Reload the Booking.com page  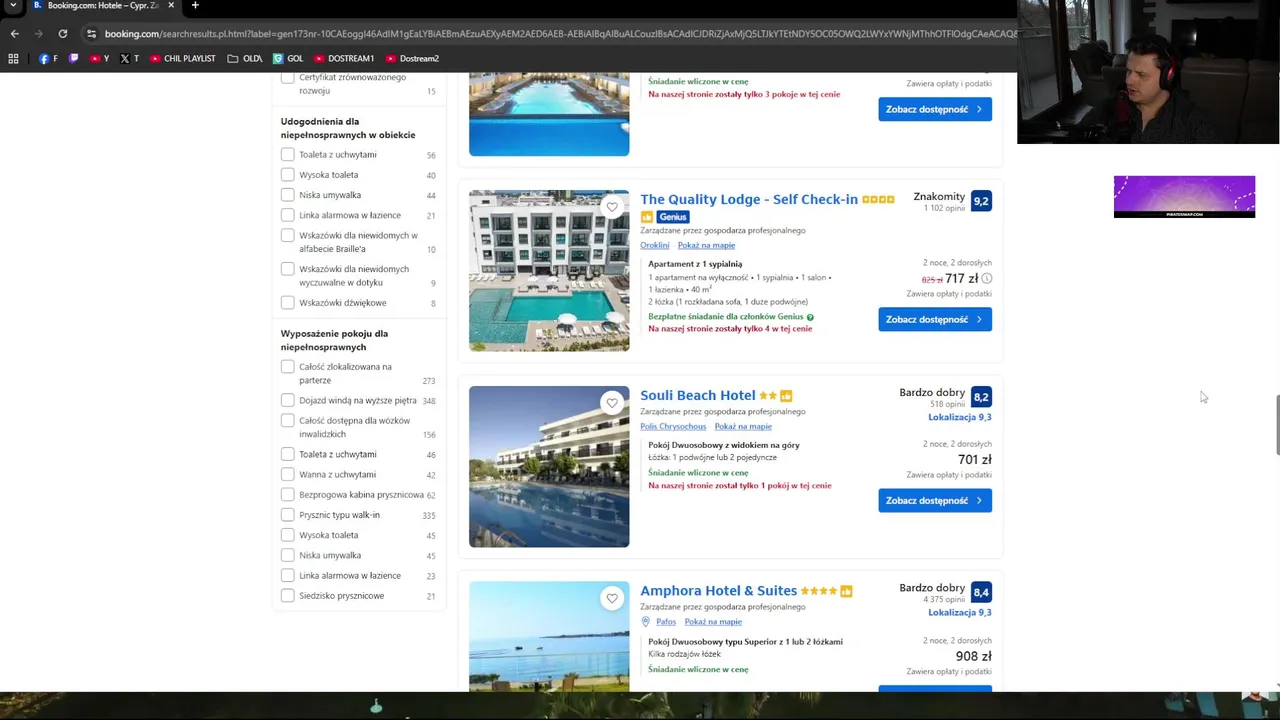tap(62, 33)
